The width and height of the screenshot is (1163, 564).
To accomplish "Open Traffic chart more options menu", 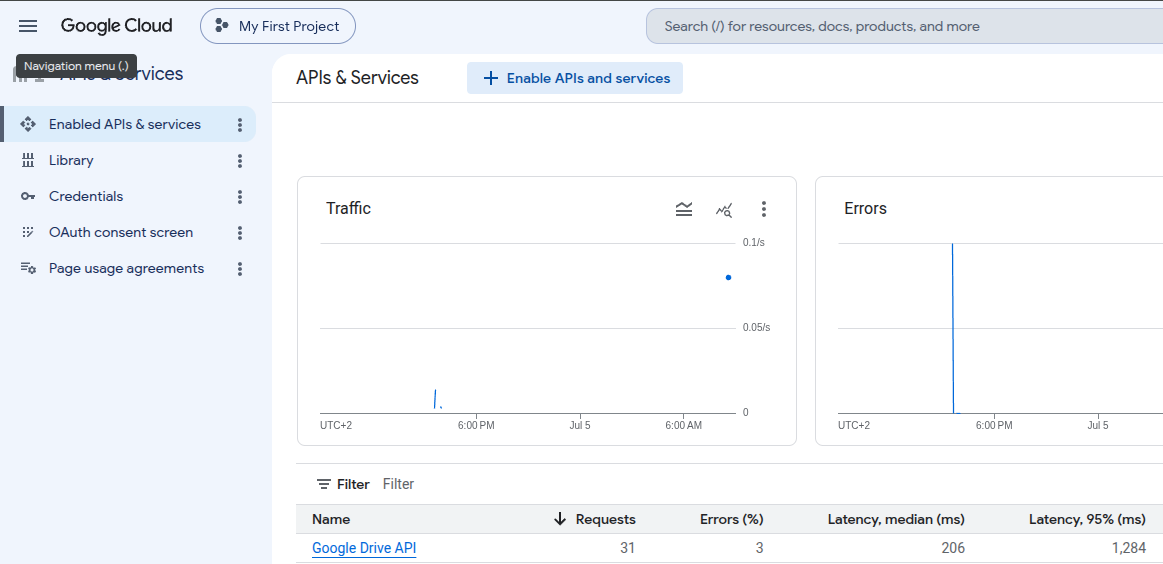I will pos(764,209).
